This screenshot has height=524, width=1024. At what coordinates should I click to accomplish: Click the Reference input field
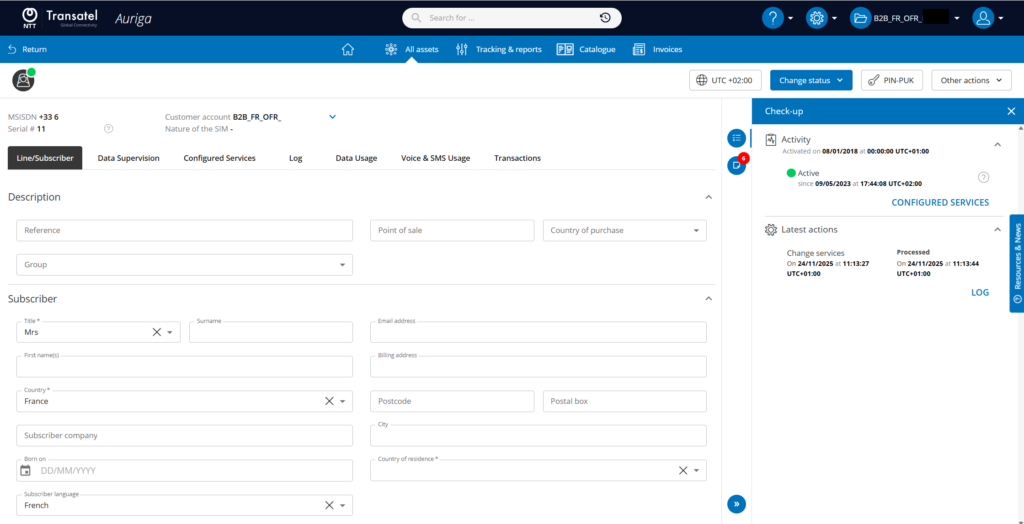(184, 230)
